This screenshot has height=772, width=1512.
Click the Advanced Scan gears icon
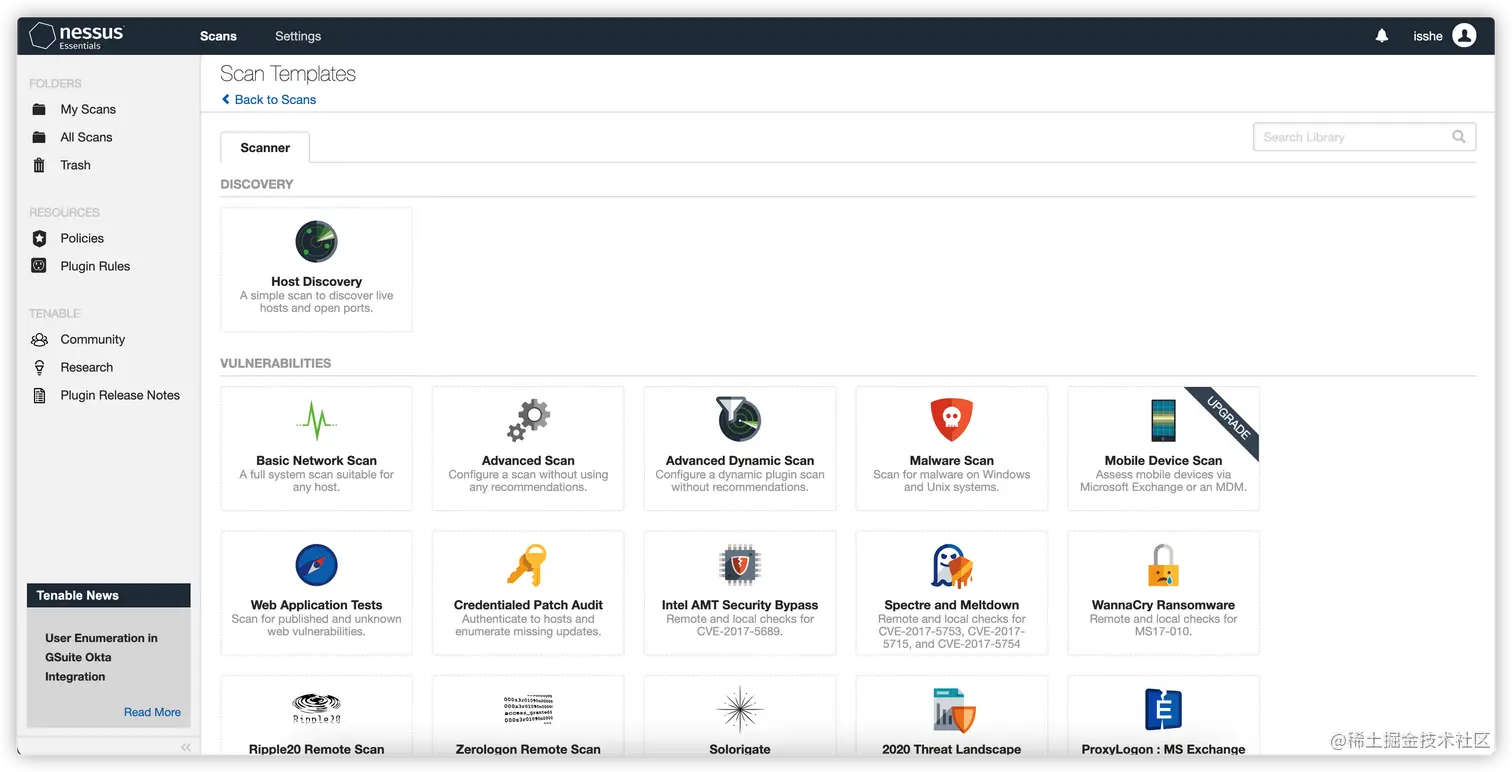pyautogui.click(x=528, y=420)
